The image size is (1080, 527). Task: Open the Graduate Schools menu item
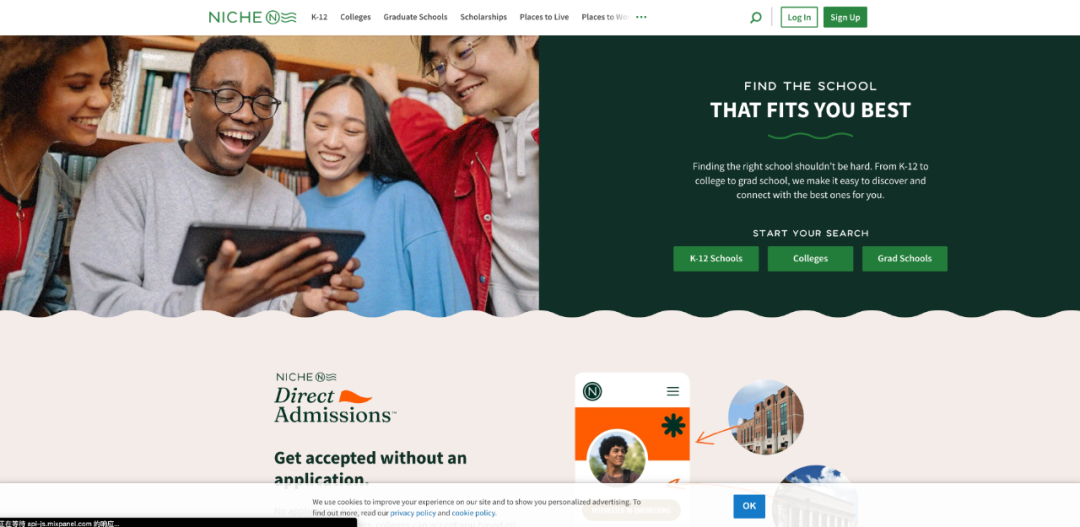(x=415, y=17)
